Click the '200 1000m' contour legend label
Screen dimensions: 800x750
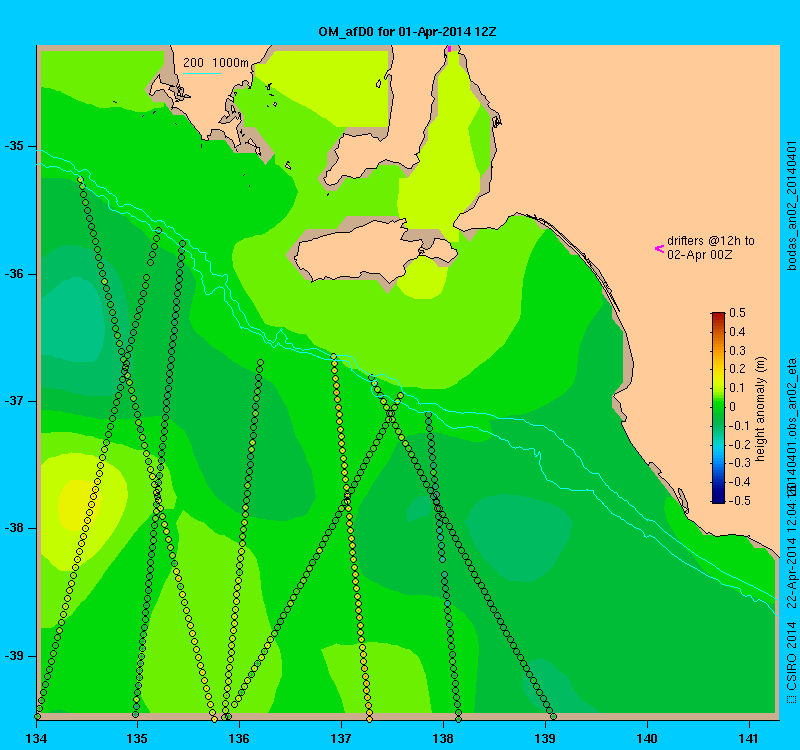216,63
